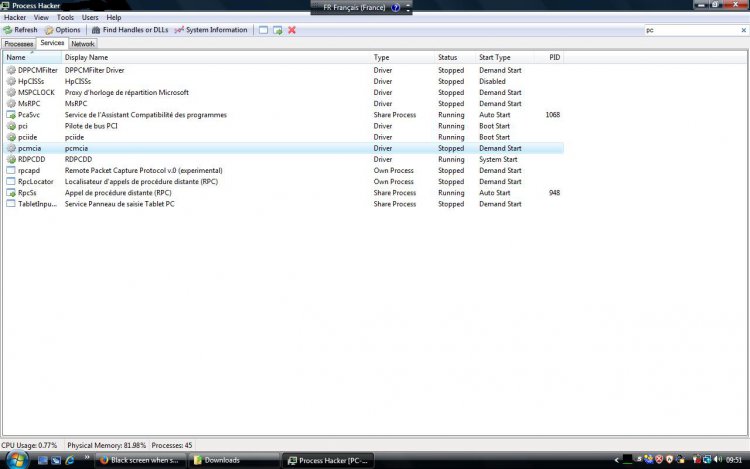The height and width of the screenshot is (469, 750).
Task: Click the language bar help icon
Action: (x=396, y=8)
